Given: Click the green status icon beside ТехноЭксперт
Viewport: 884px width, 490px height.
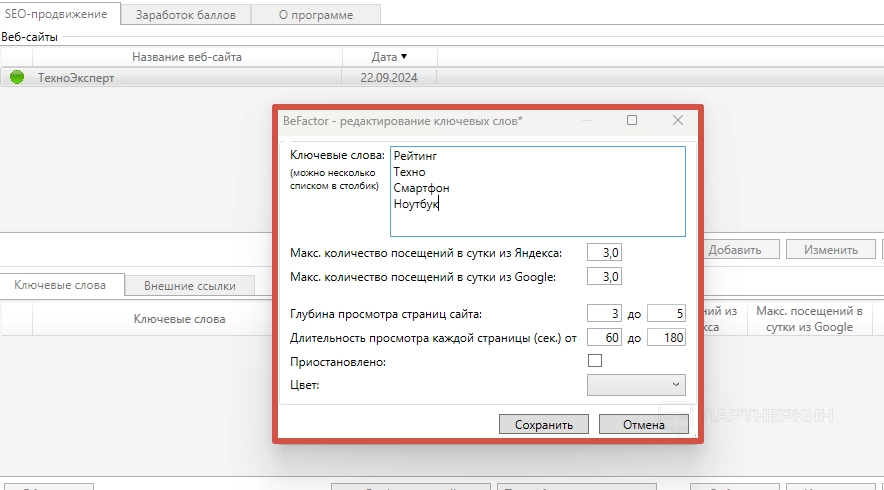Looking at the screenshot, I should click(17, 77).
